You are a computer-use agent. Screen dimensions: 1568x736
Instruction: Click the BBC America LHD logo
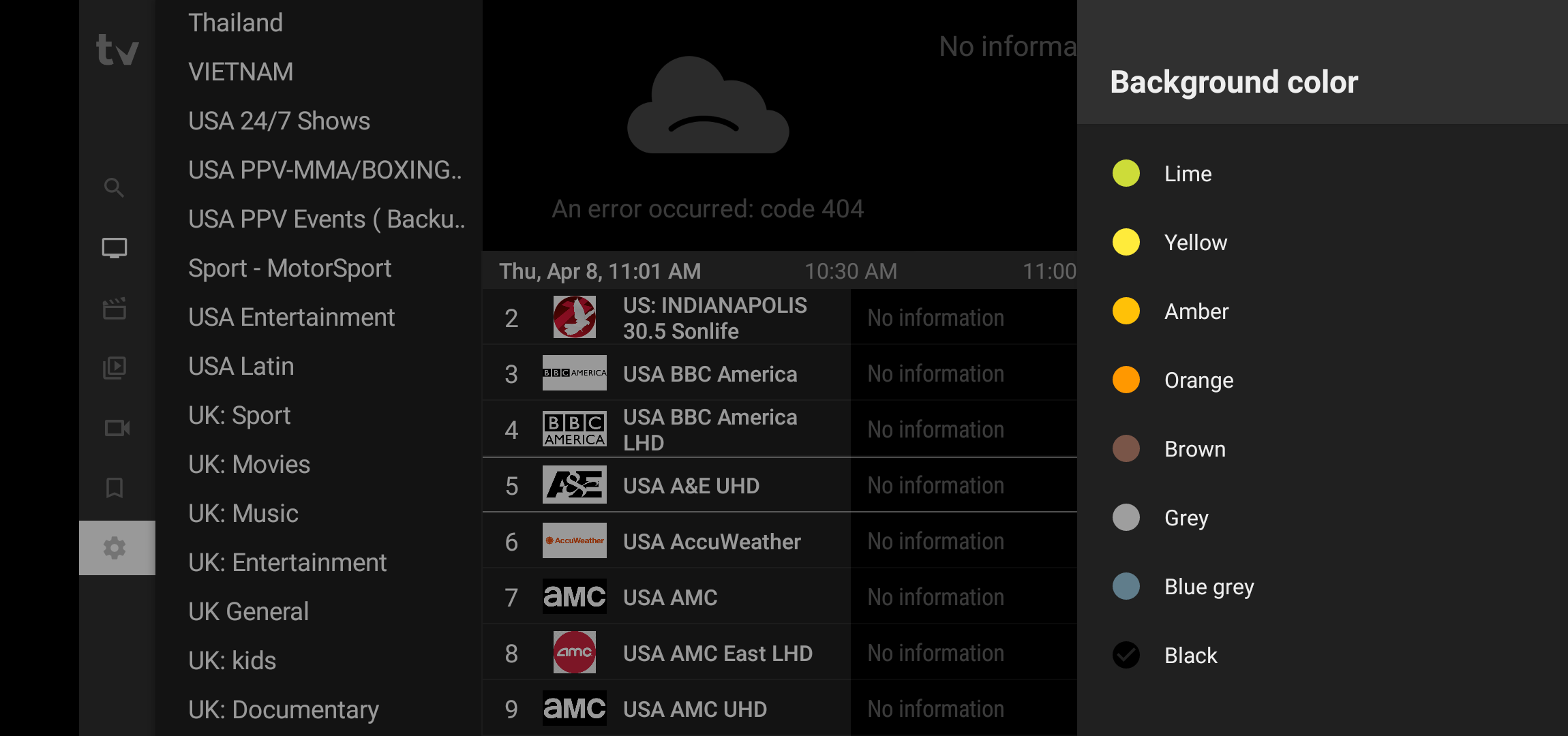point(575,429)
